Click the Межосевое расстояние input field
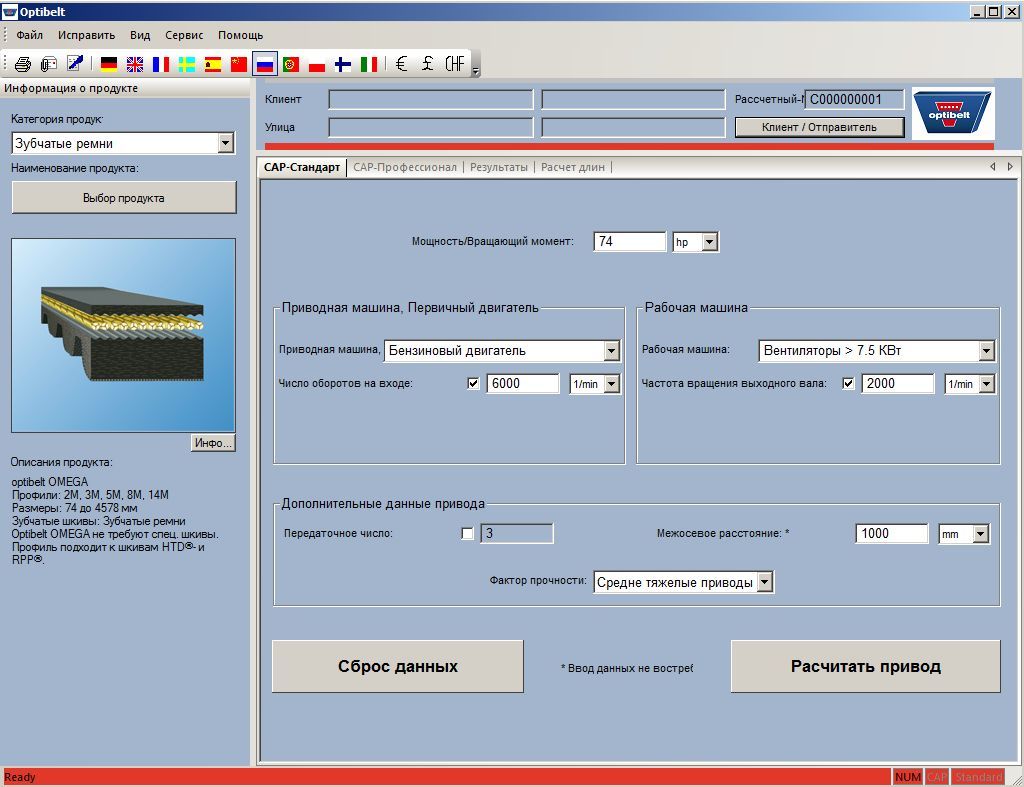1024x787 pixels. tap(892, 533)
